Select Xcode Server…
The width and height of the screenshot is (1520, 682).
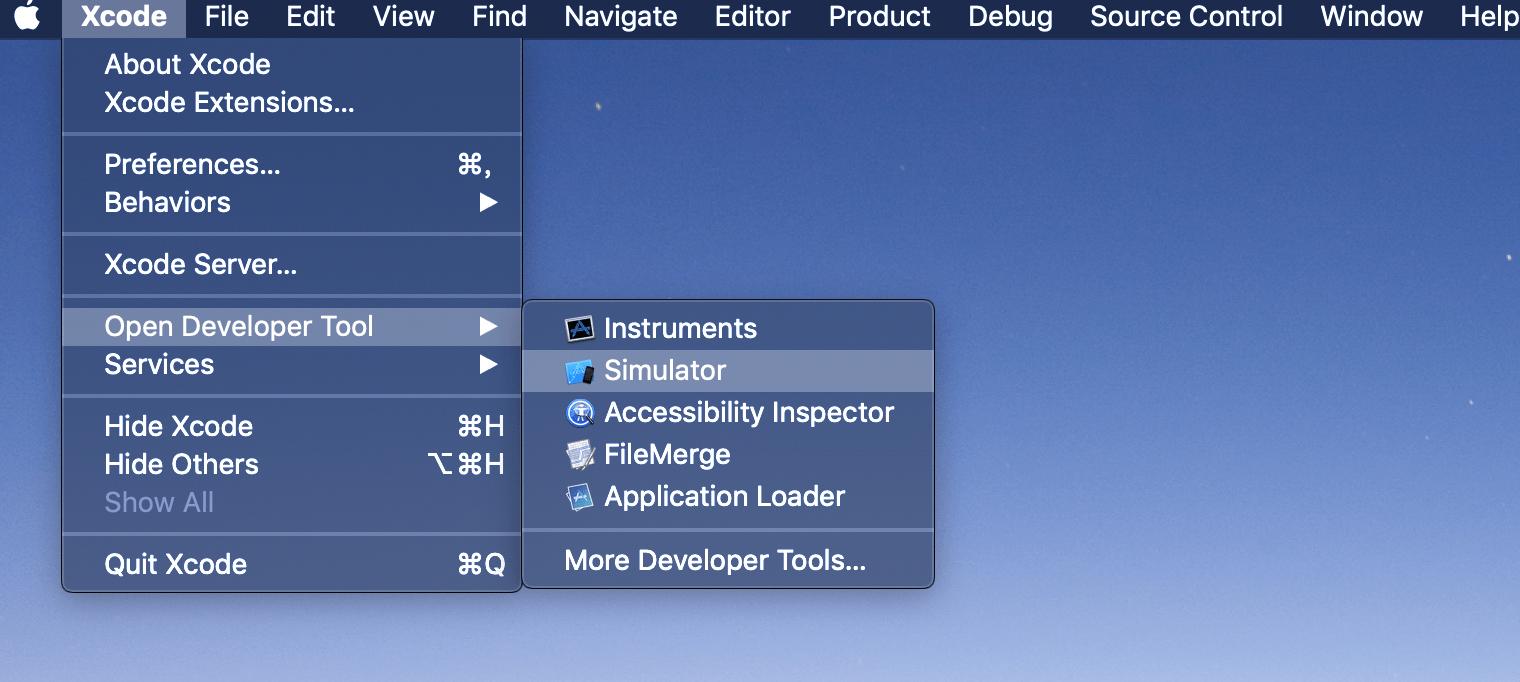(x=200, y=265)
